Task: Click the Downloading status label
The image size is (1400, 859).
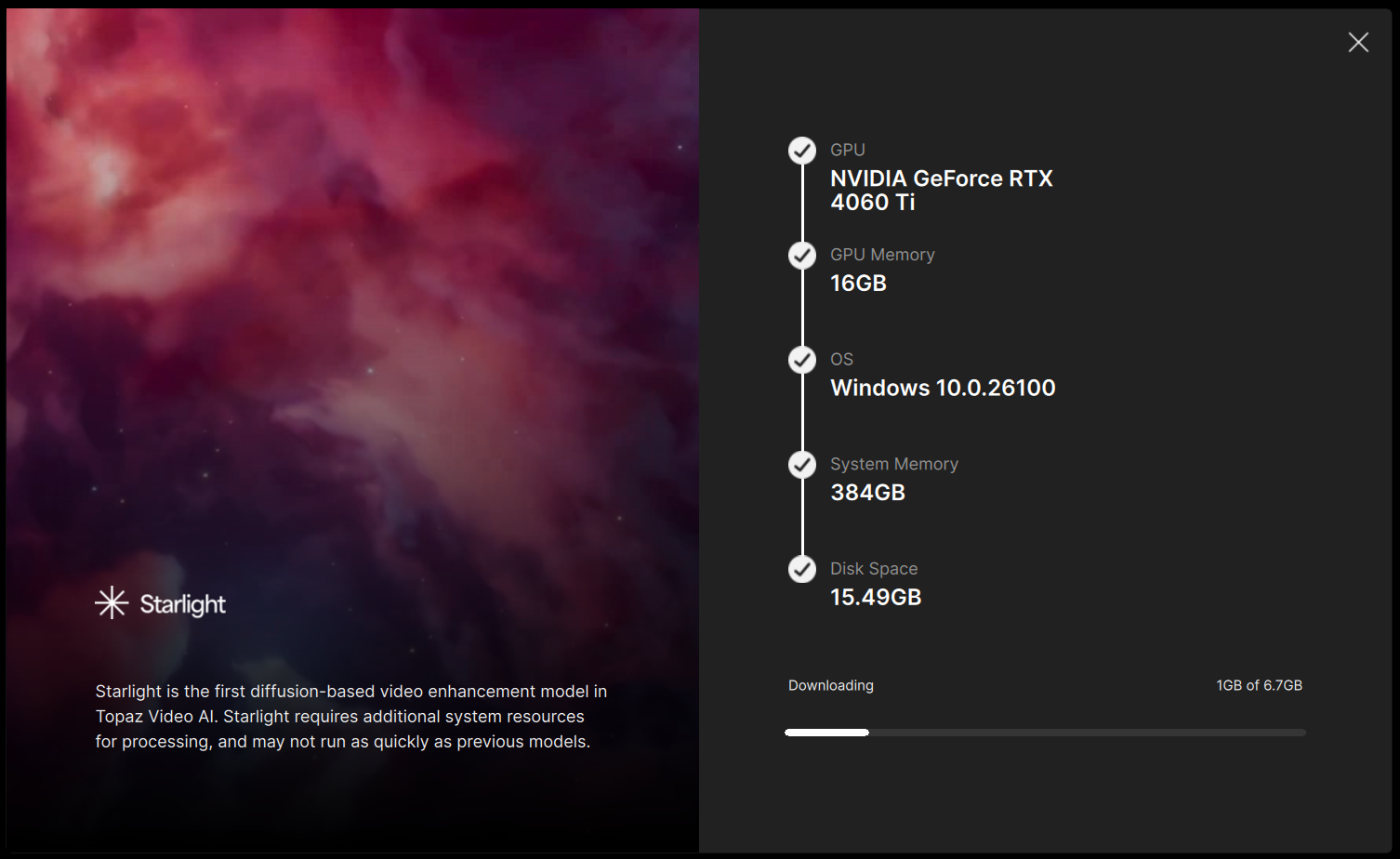Action: pos(831,685)
